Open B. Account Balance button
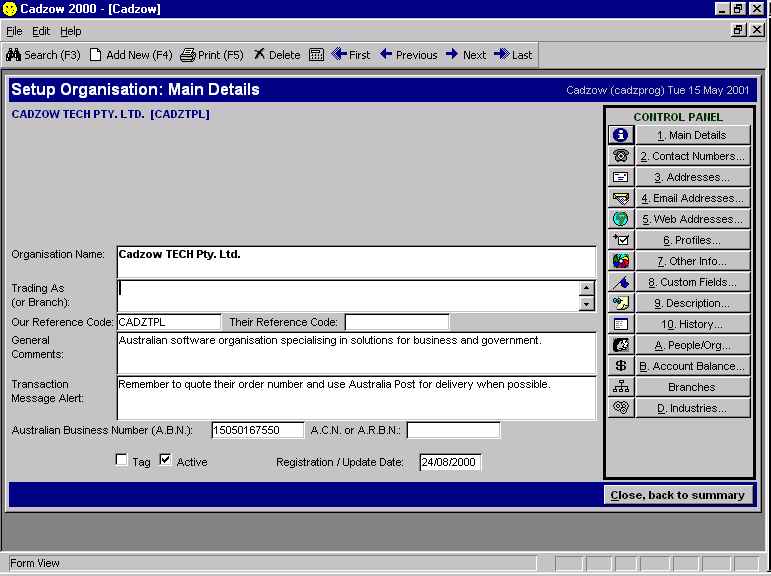Viewport: 771px width, 576px height. click(x=692, y=366)
